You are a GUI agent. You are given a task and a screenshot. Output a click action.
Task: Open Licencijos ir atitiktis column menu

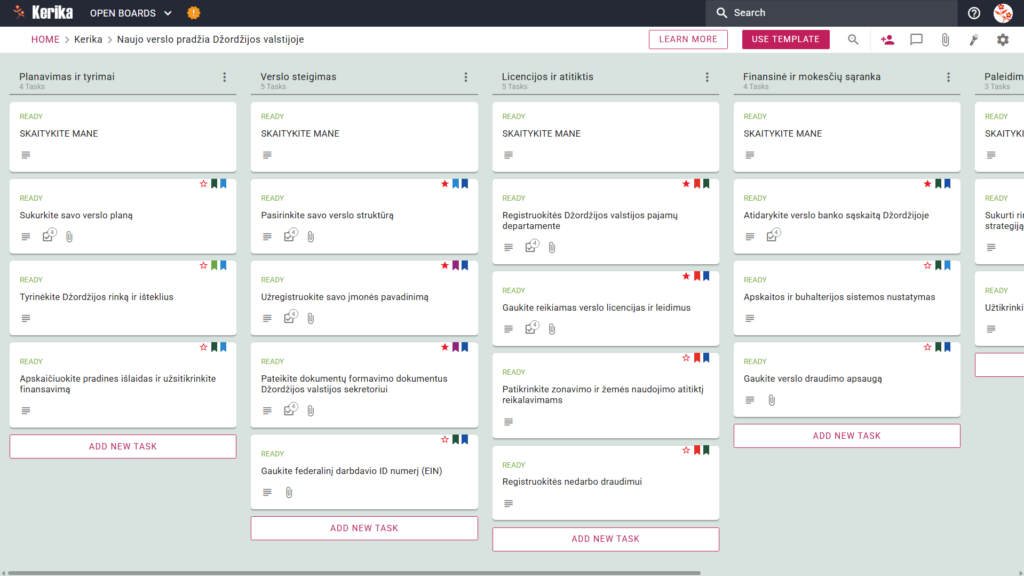pyautogui.click(x=707, y=77)
